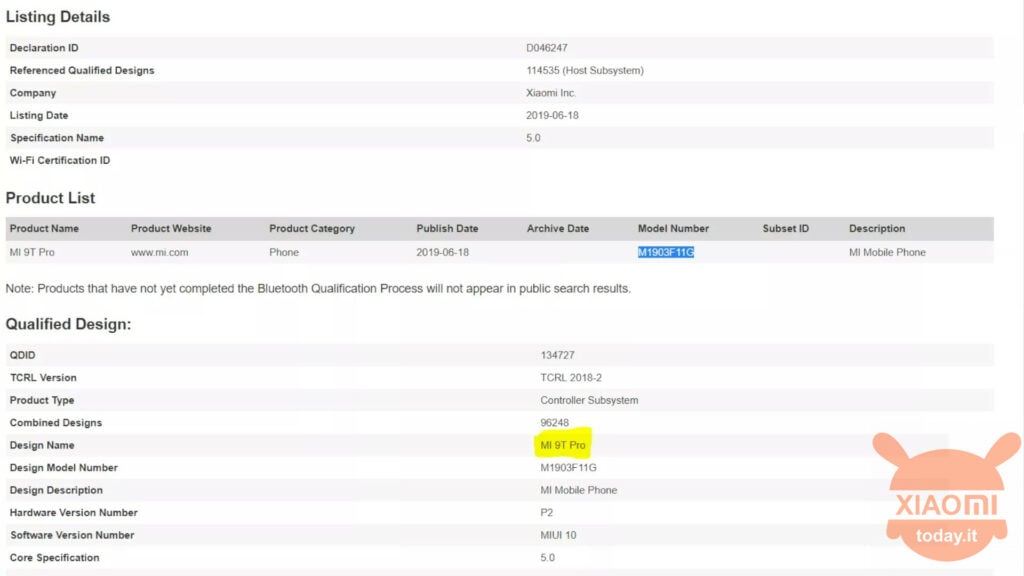Screen dimensions: 1024x576
Task: Select the "Product Type" label
Action: point(42,400)
